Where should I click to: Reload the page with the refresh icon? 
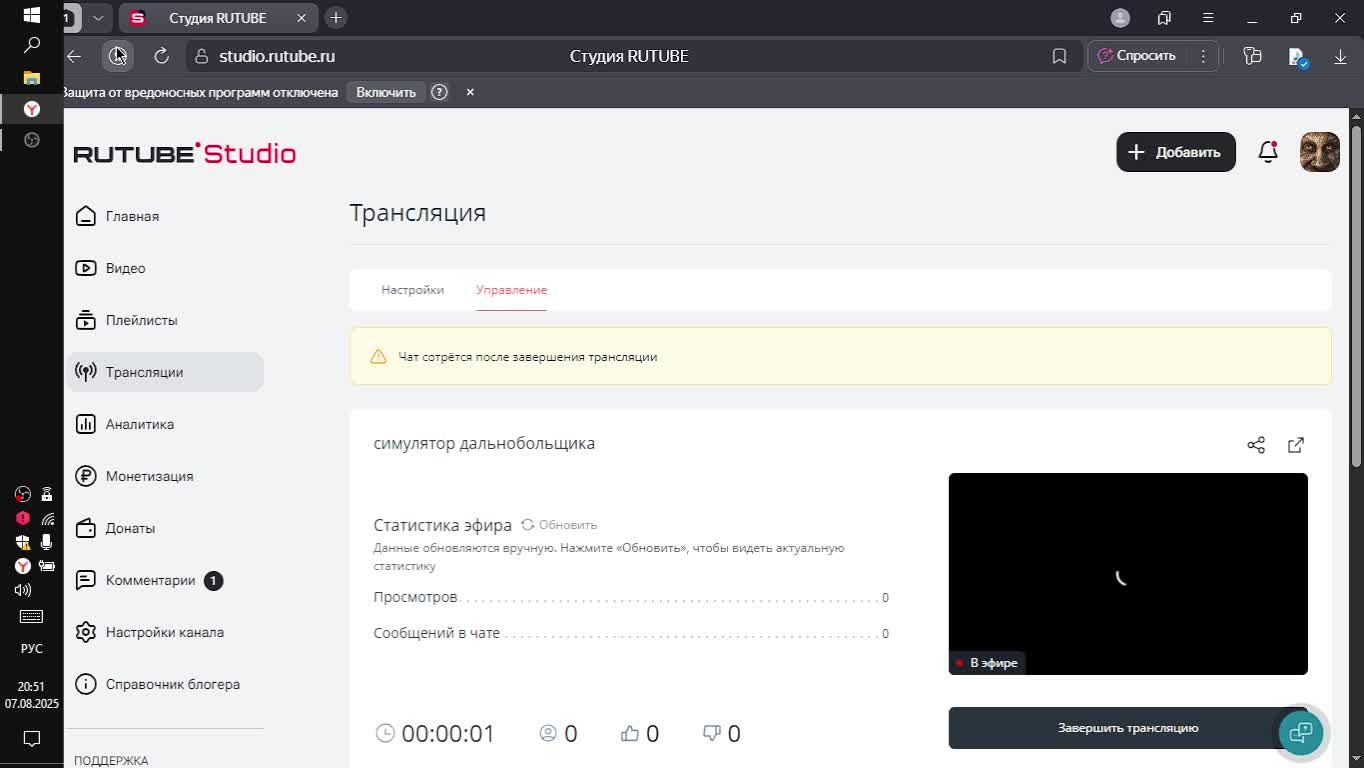161,56
